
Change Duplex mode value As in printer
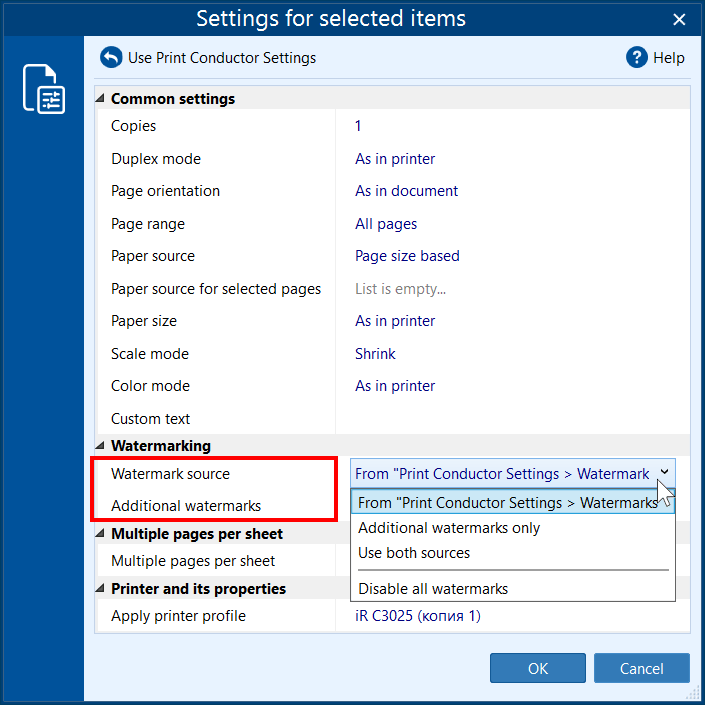(395, 159)
